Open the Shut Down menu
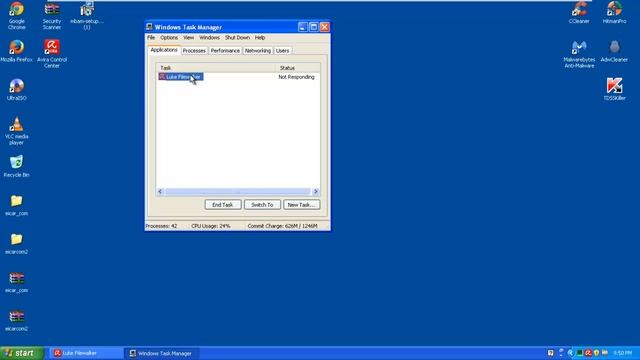The height and width of the screenshot is (360, 640). click(x=237, y=38)
